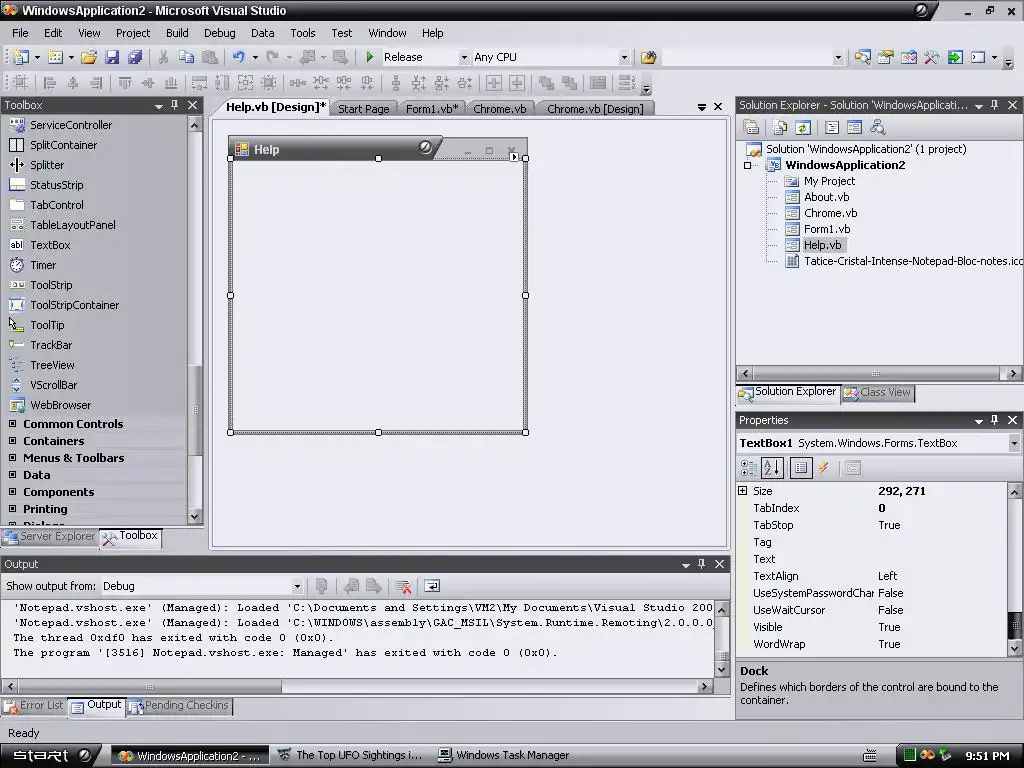The height and width of the screenshot is (768, 1024).
Task: Open the Find combo box dropdown in toolbar
Action: tap(838, 57)
